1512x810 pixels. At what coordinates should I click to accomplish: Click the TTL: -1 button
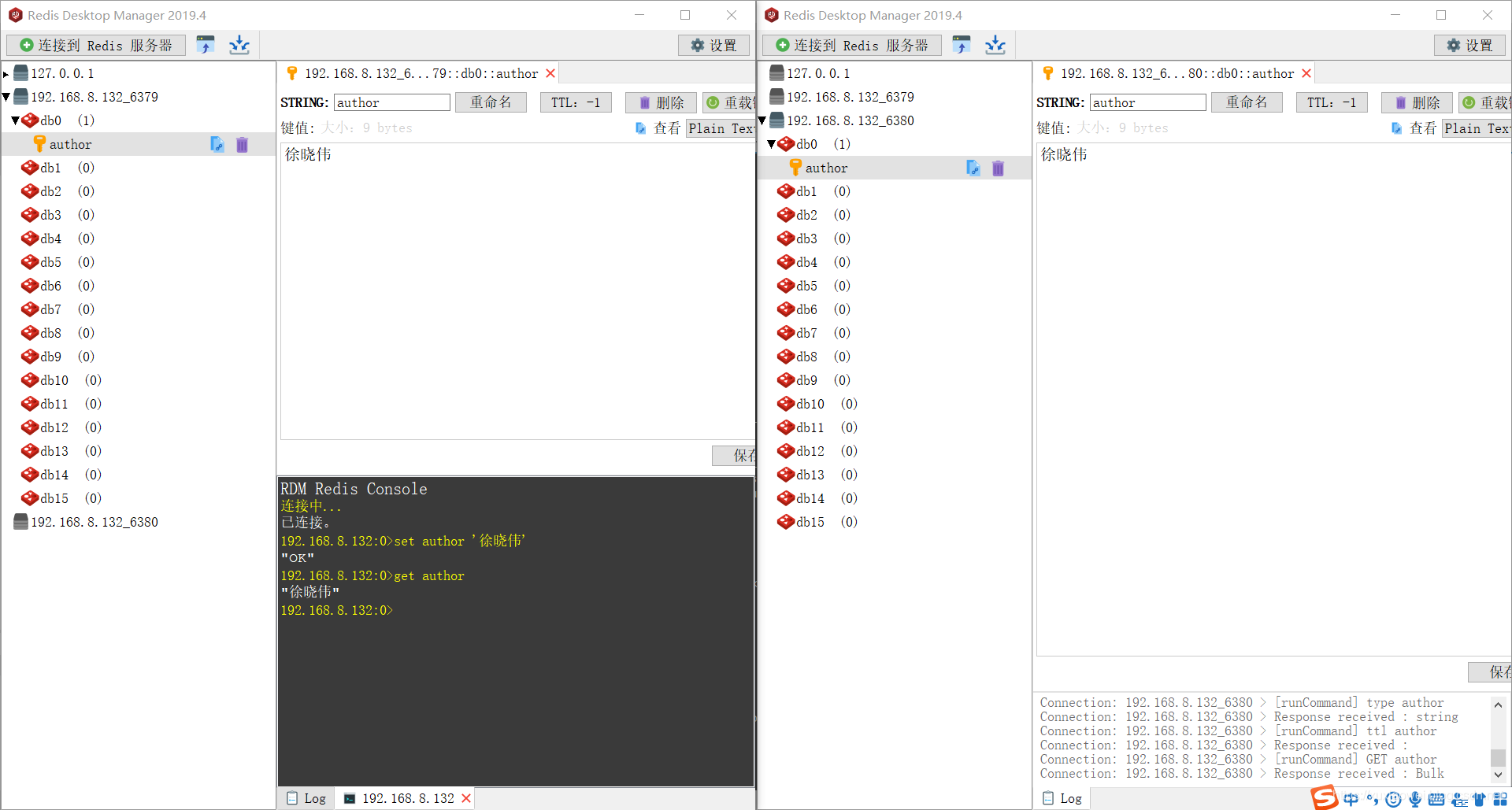(576, 102)
